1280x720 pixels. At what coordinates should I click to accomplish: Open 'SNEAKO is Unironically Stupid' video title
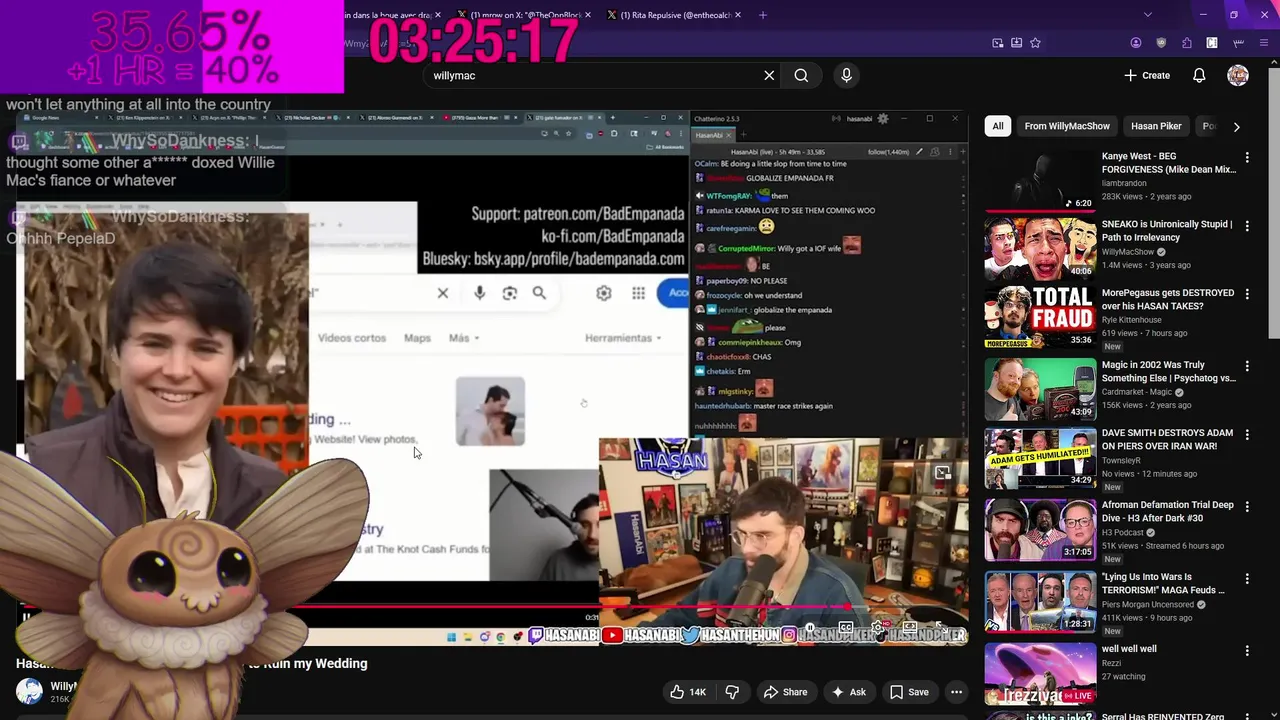[1167, 231]
